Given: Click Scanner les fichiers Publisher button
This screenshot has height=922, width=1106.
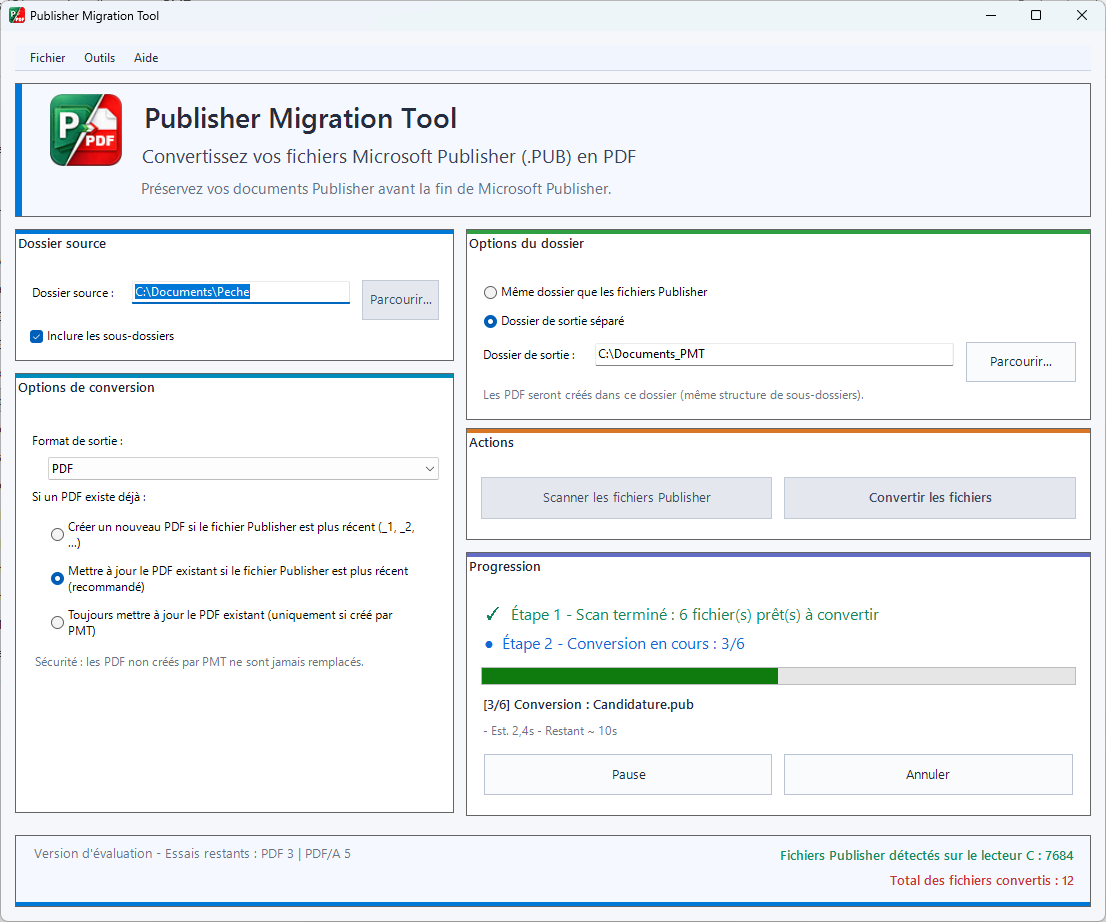Looking at the screenshot, I should coord(626,498).
